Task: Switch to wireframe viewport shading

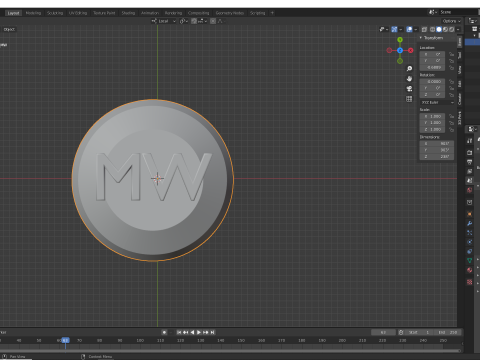Action: [433, 29]
